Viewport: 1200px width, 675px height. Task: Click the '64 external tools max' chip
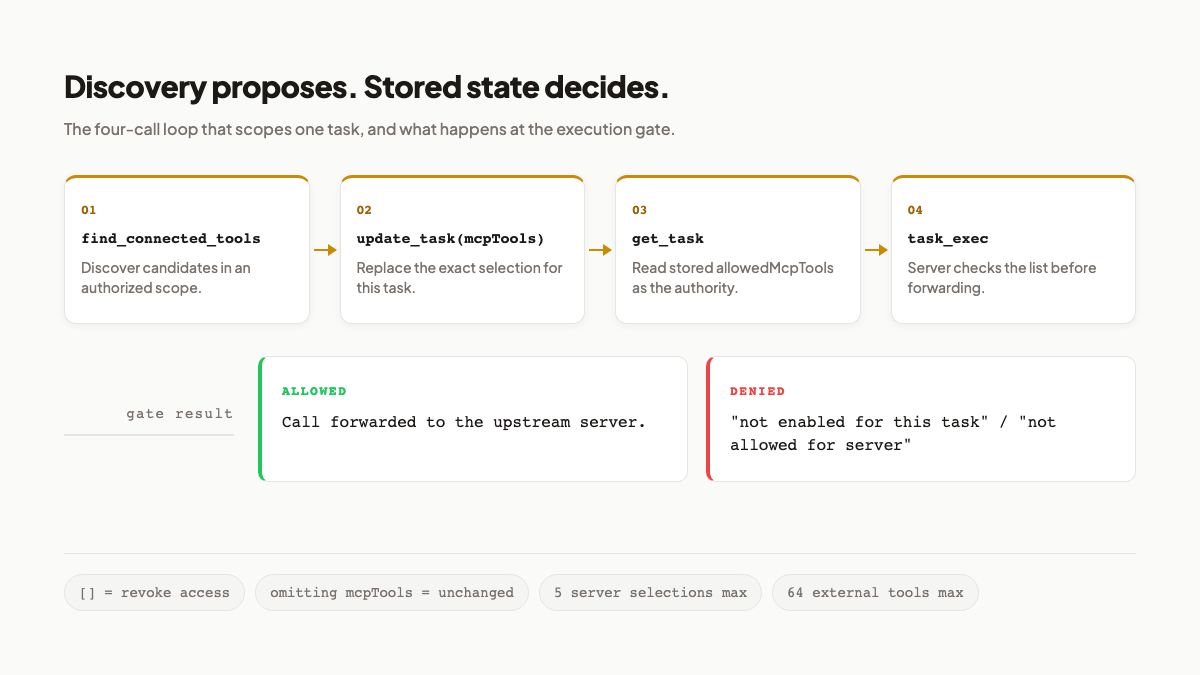875,592
